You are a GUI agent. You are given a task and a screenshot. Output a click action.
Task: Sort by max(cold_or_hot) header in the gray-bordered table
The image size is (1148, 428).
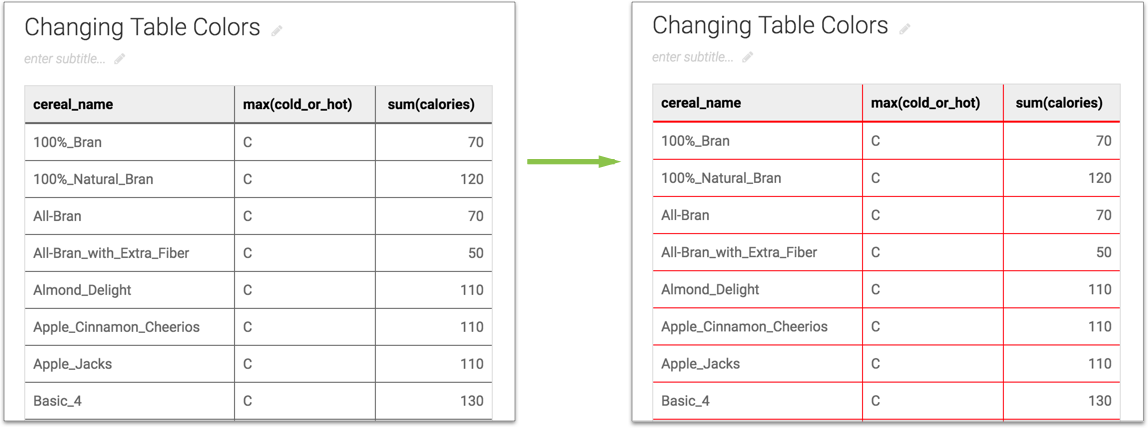point(297,104)
